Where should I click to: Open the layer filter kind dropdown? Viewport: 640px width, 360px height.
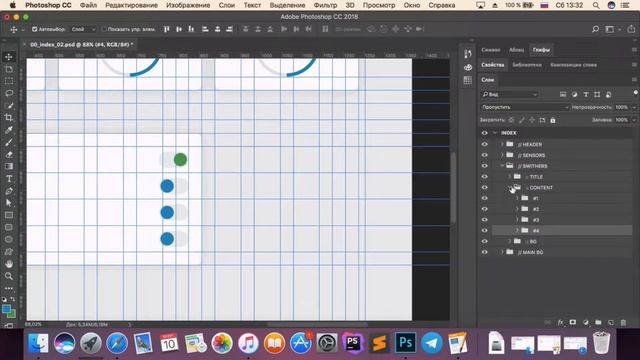point(509,94)
